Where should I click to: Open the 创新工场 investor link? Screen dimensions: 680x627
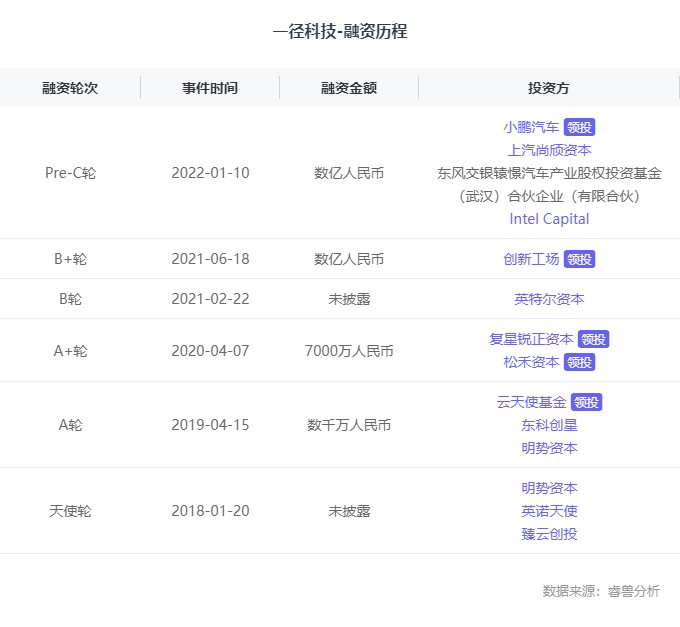pyautogui.click(x=531, y=259)
